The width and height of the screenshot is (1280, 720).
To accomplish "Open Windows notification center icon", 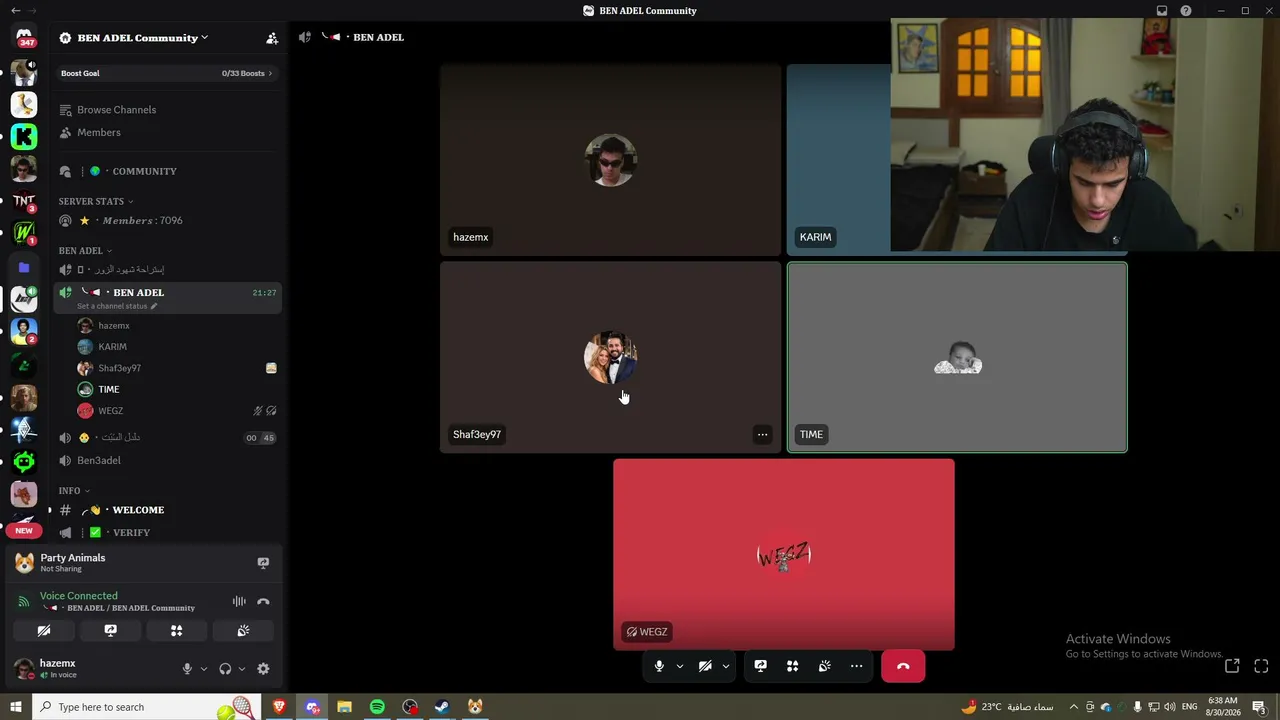I will click(1259, 707).
